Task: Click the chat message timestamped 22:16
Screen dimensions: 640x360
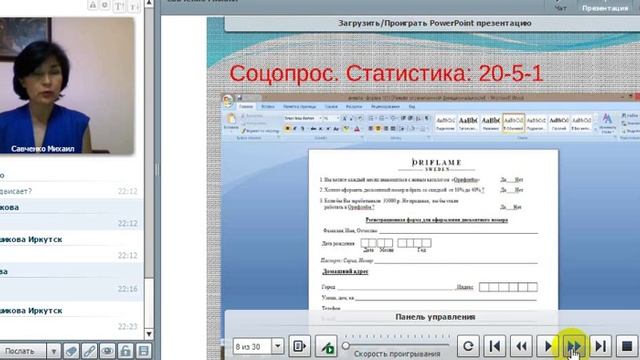Action: pyautogui.click(x=71, y=282)
